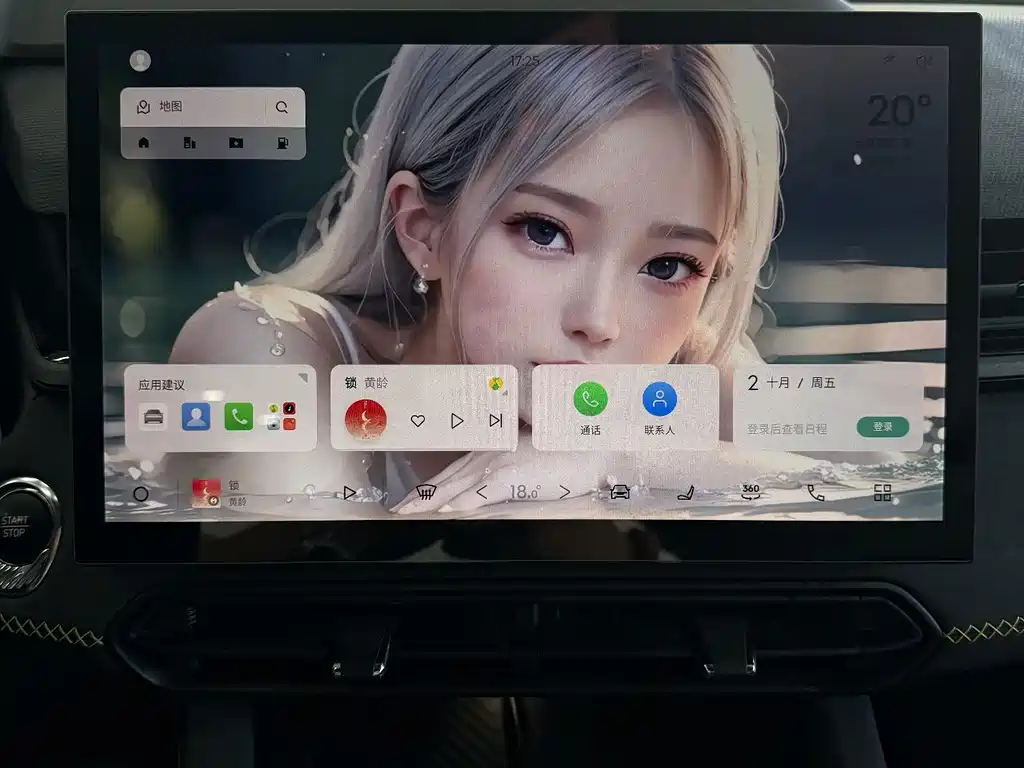Open the blue contacts app in 应用建议
The height and width of the screenshot is (768, 1024).
196,417
